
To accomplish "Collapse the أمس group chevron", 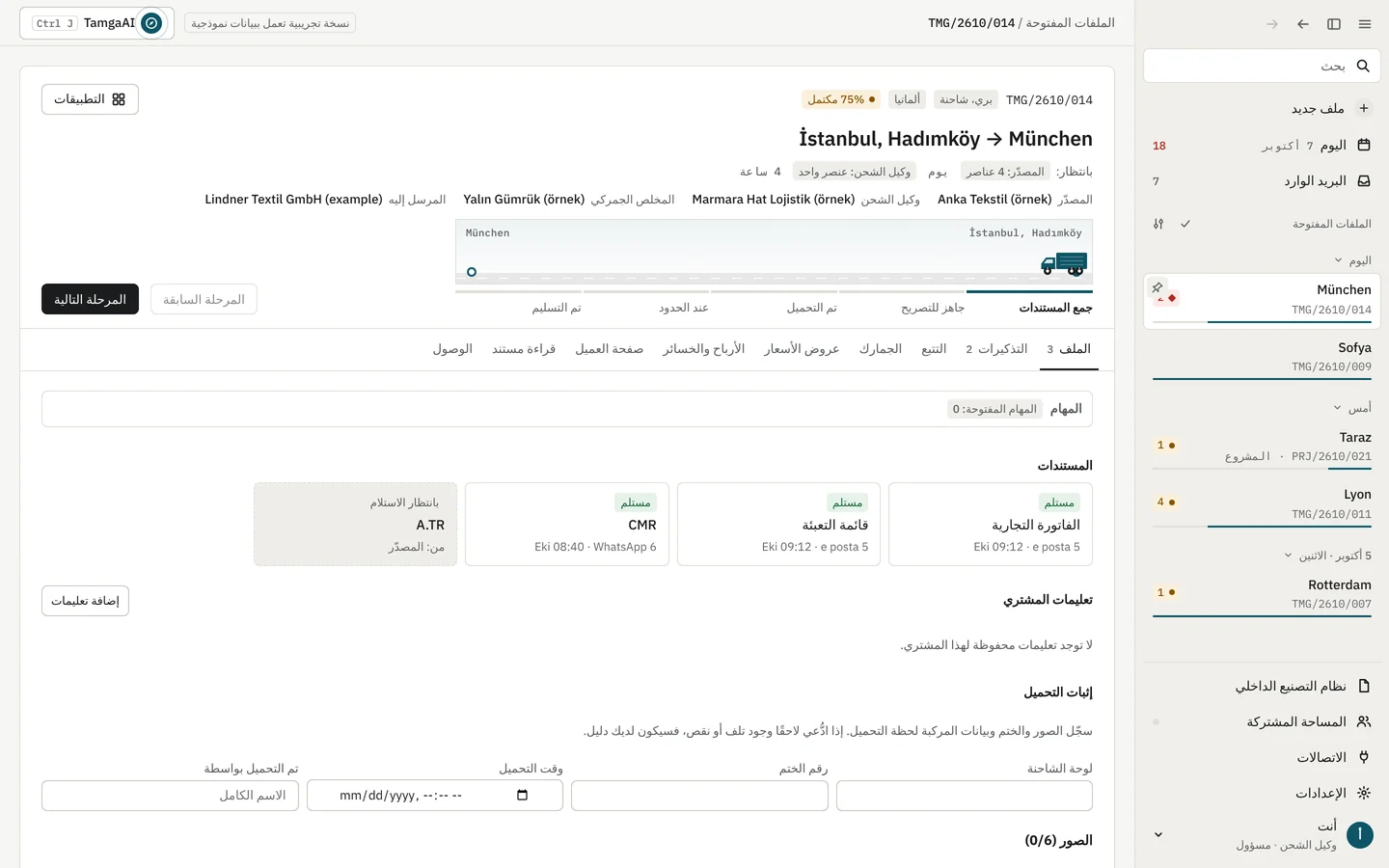I will click(x=1337, y=408).
